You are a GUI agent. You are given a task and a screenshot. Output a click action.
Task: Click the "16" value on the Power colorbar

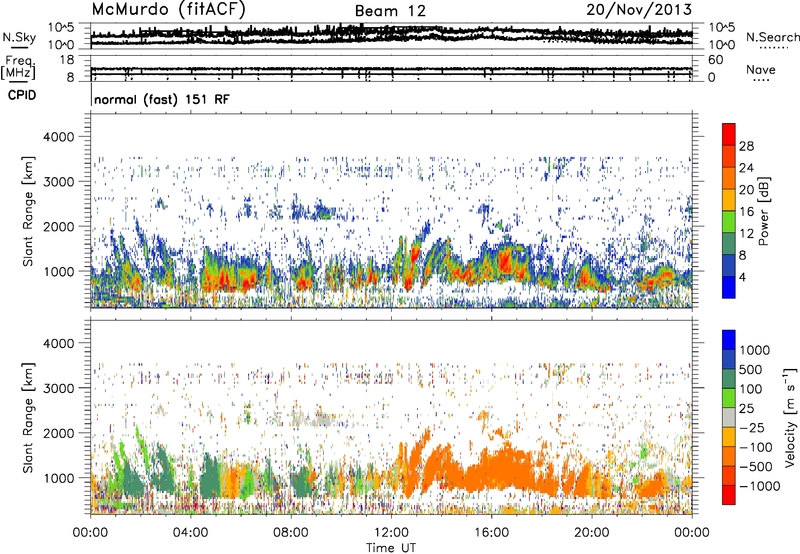[746, 212]
